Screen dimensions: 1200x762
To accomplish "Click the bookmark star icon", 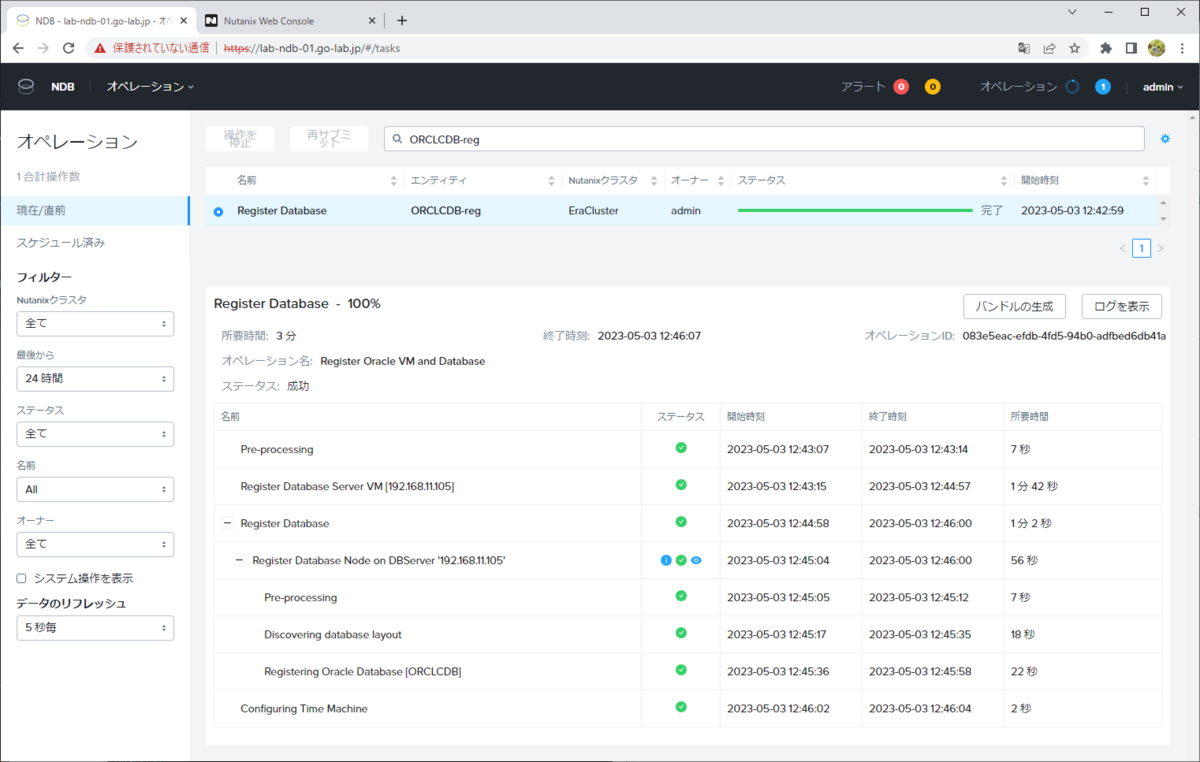I will click(1075, 48).
